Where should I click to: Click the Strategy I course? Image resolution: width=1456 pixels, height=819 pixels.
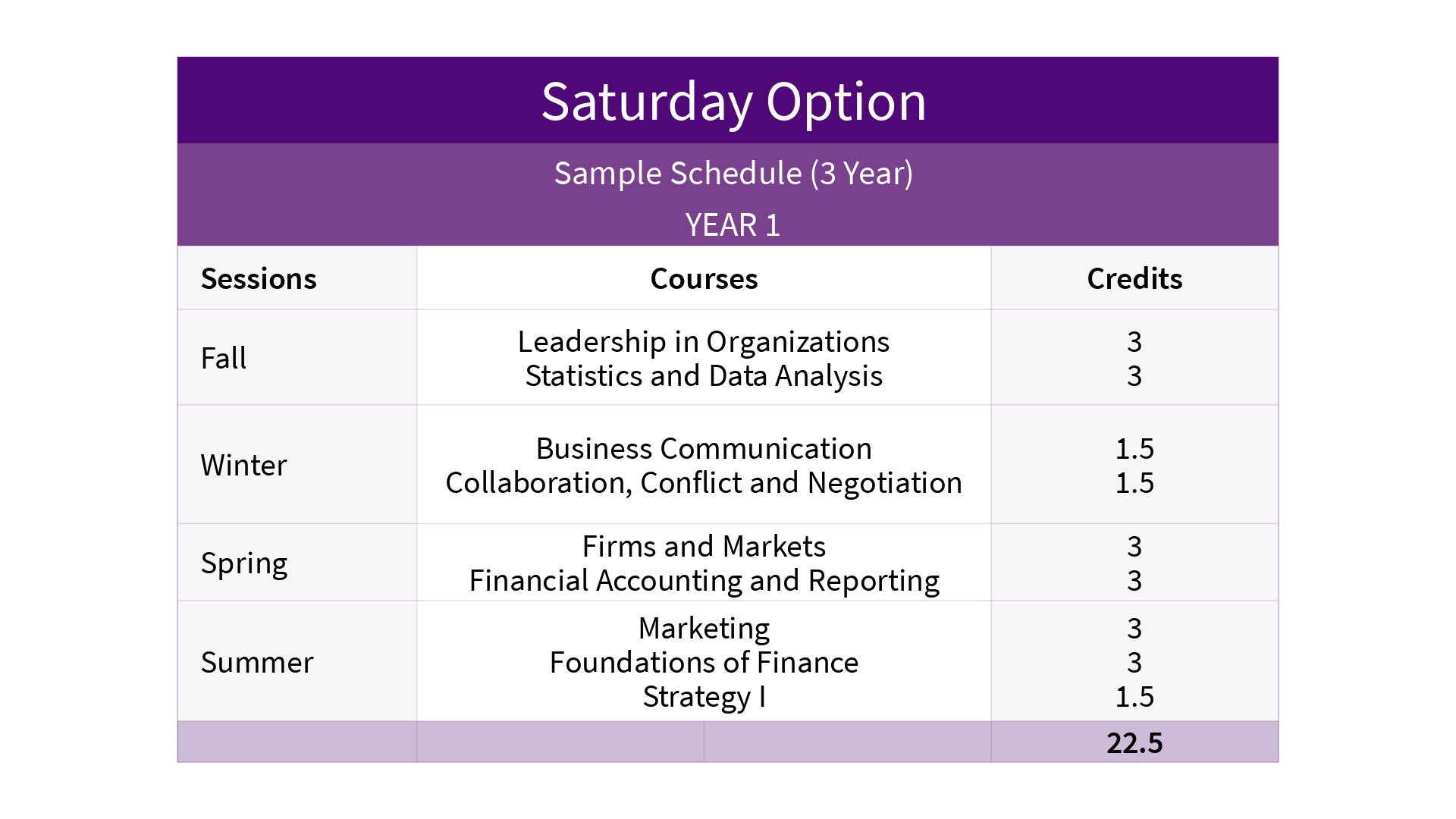704,697
